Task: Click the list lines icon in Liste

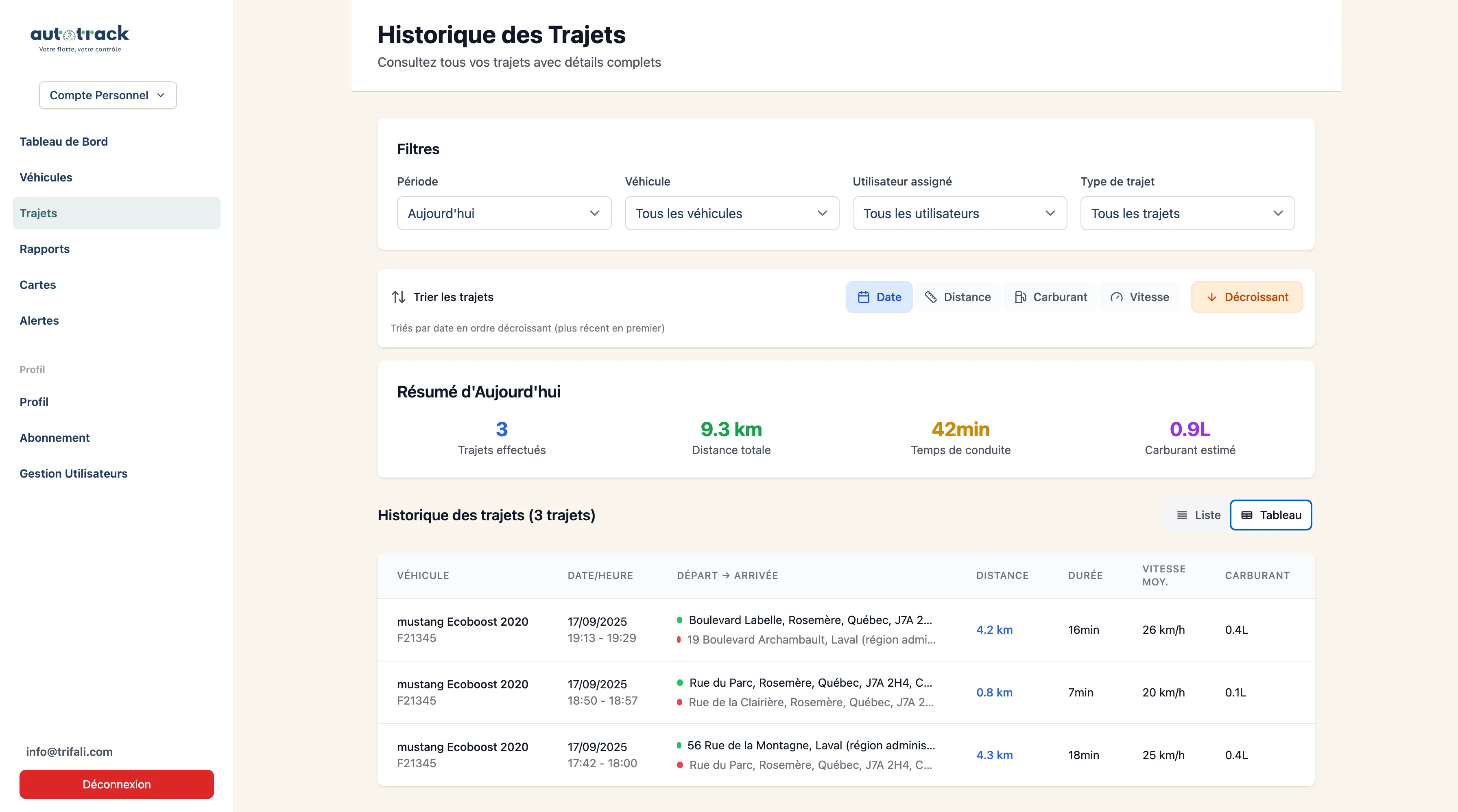Action: [1182, 515]
